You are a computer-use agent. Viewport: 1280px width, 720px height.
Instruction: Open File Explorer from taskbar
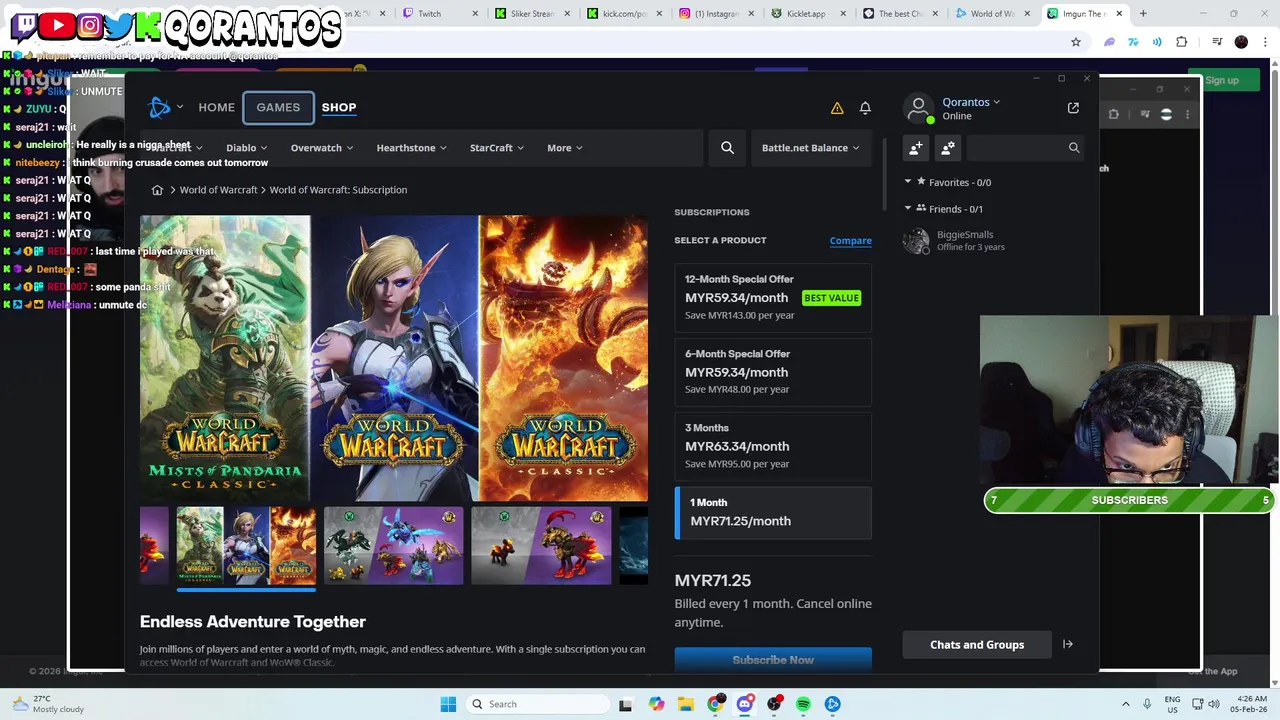pyautogui.click(x=686, y=704)
